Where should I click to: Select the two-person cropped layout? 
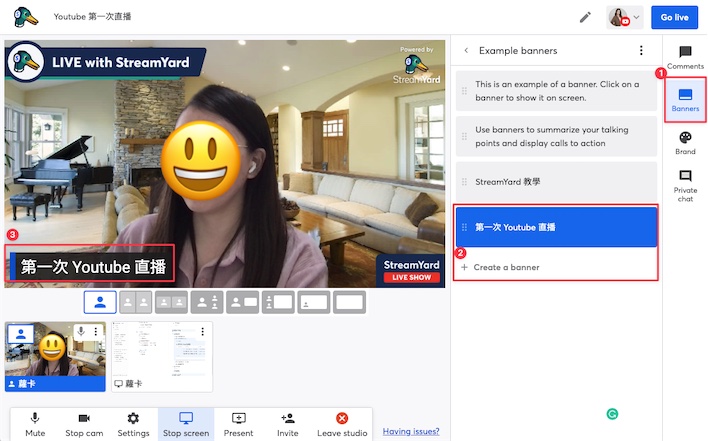pyautogui.click(x=135, y=302)
